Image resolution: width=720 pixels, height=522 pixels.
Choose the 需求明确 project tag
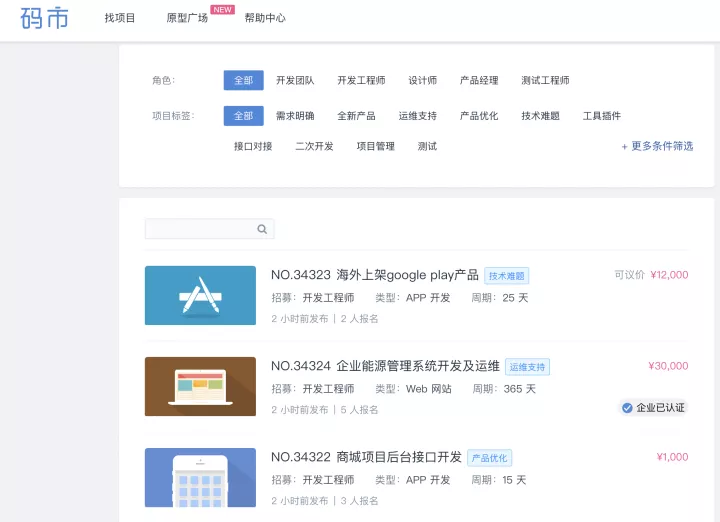click(295, 116)
